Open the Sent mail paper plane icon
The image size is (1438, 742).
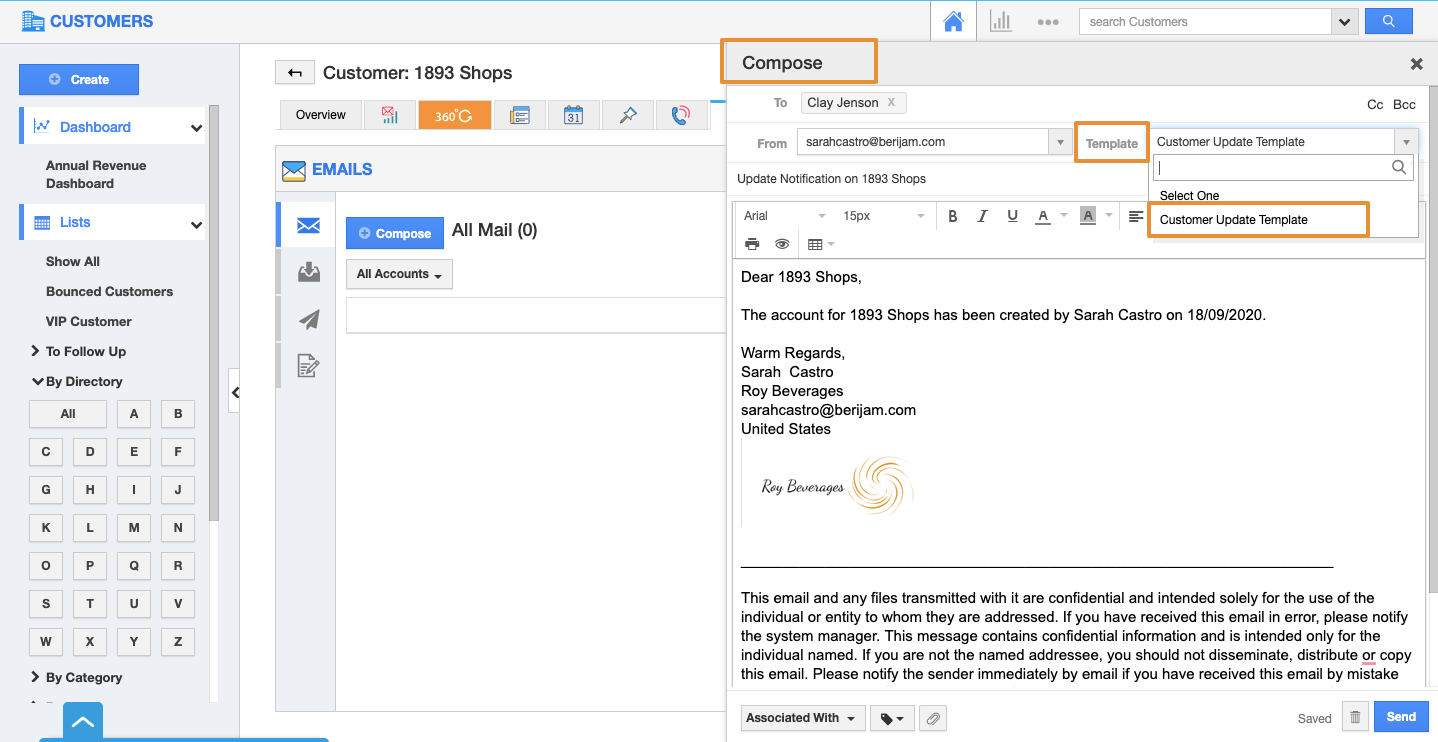tap(308, 319)
